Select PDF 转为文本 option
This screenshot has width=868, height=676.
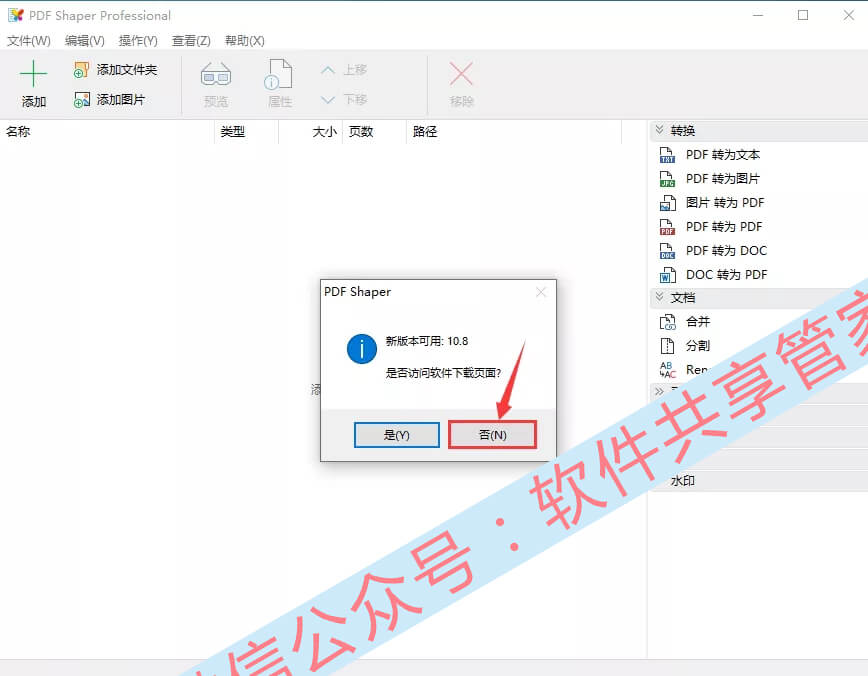tap(723, 155)
